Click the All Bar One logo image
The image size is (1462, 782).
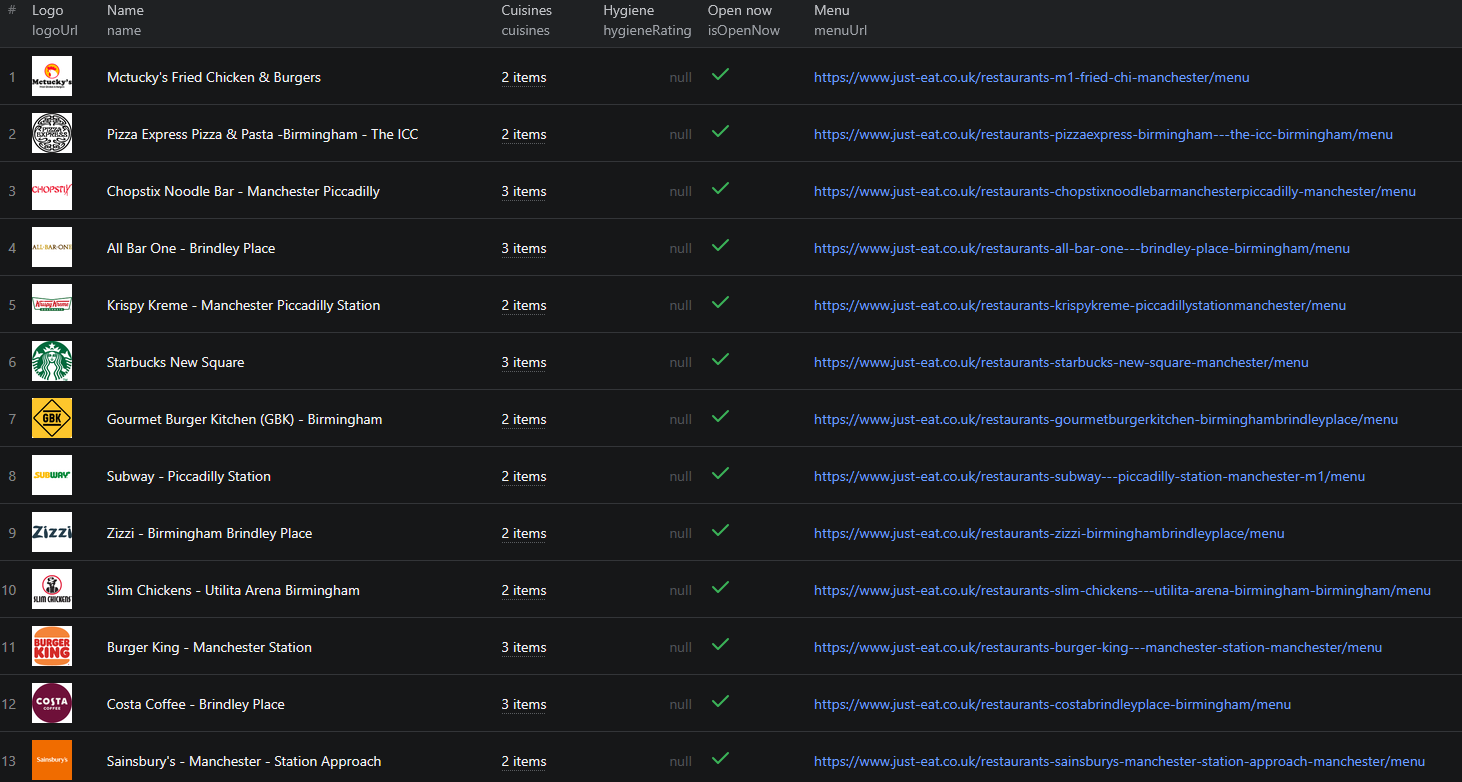tap(52, 247)
